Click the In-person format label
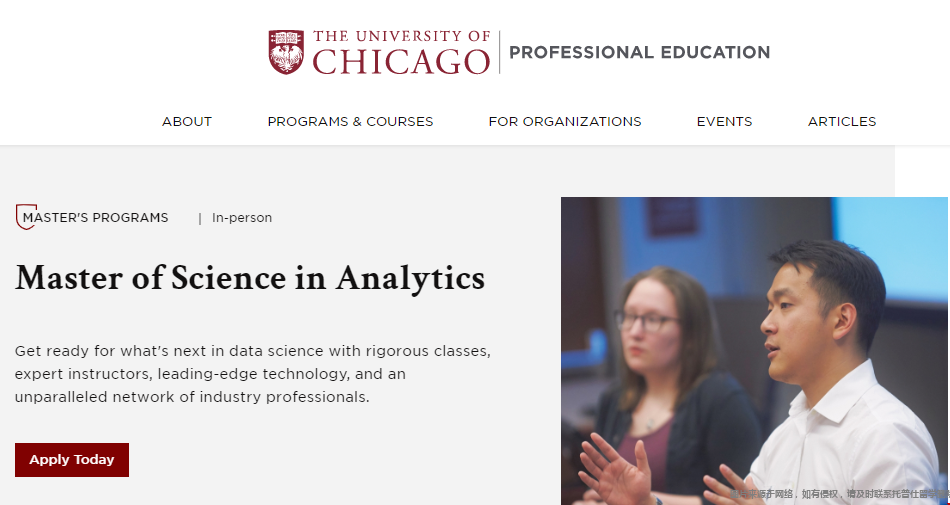Viewport: 950px width, 505px height. [242, 218]
